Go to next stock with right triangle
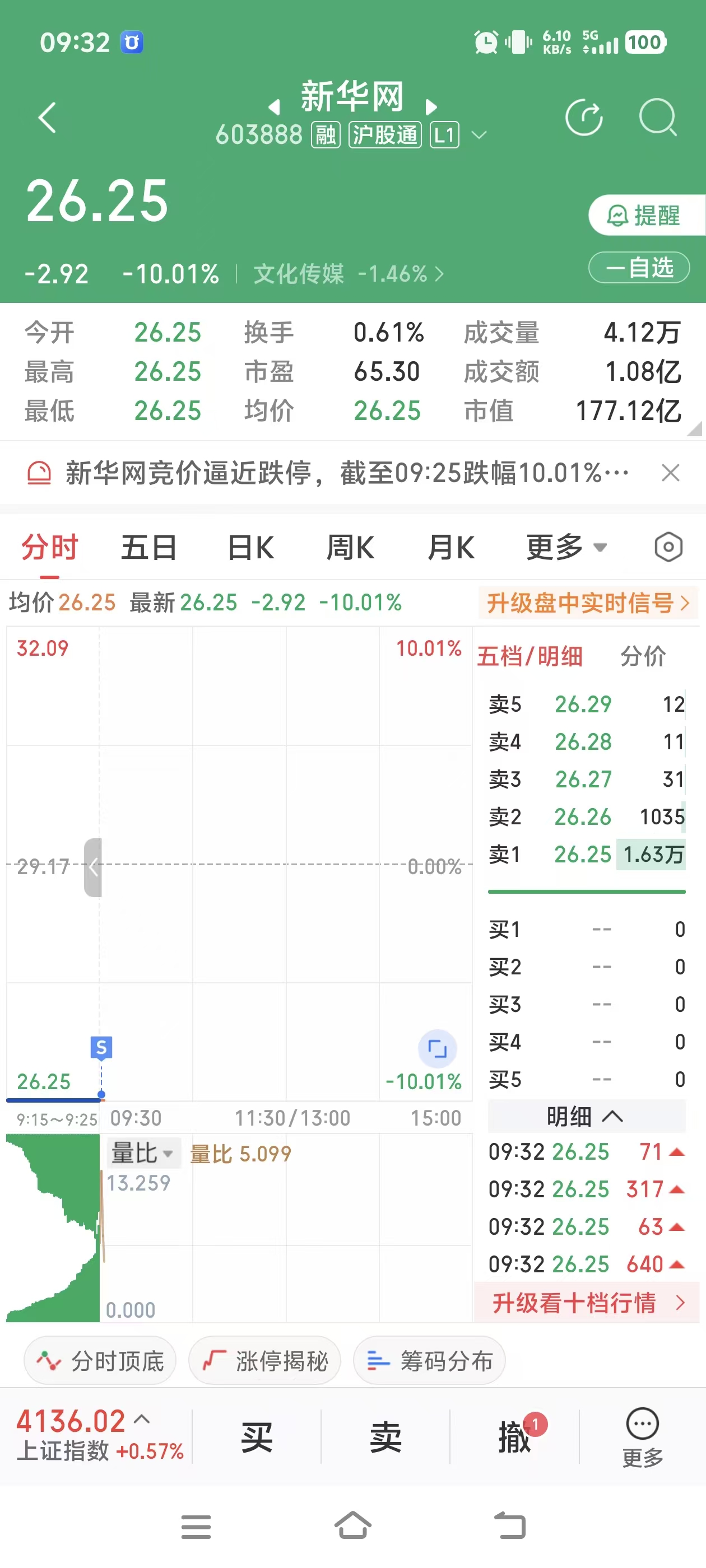This screenshot has height=1568, width=706. [x=431, y=107]
